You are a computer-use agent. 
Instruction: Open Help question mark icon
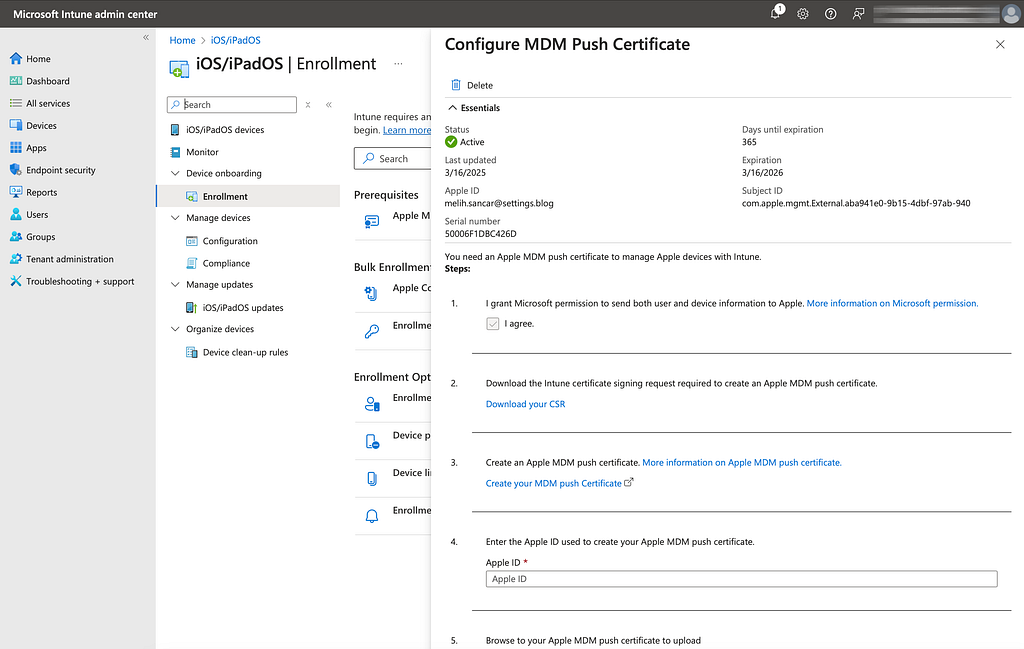click(x=830, y=14)
